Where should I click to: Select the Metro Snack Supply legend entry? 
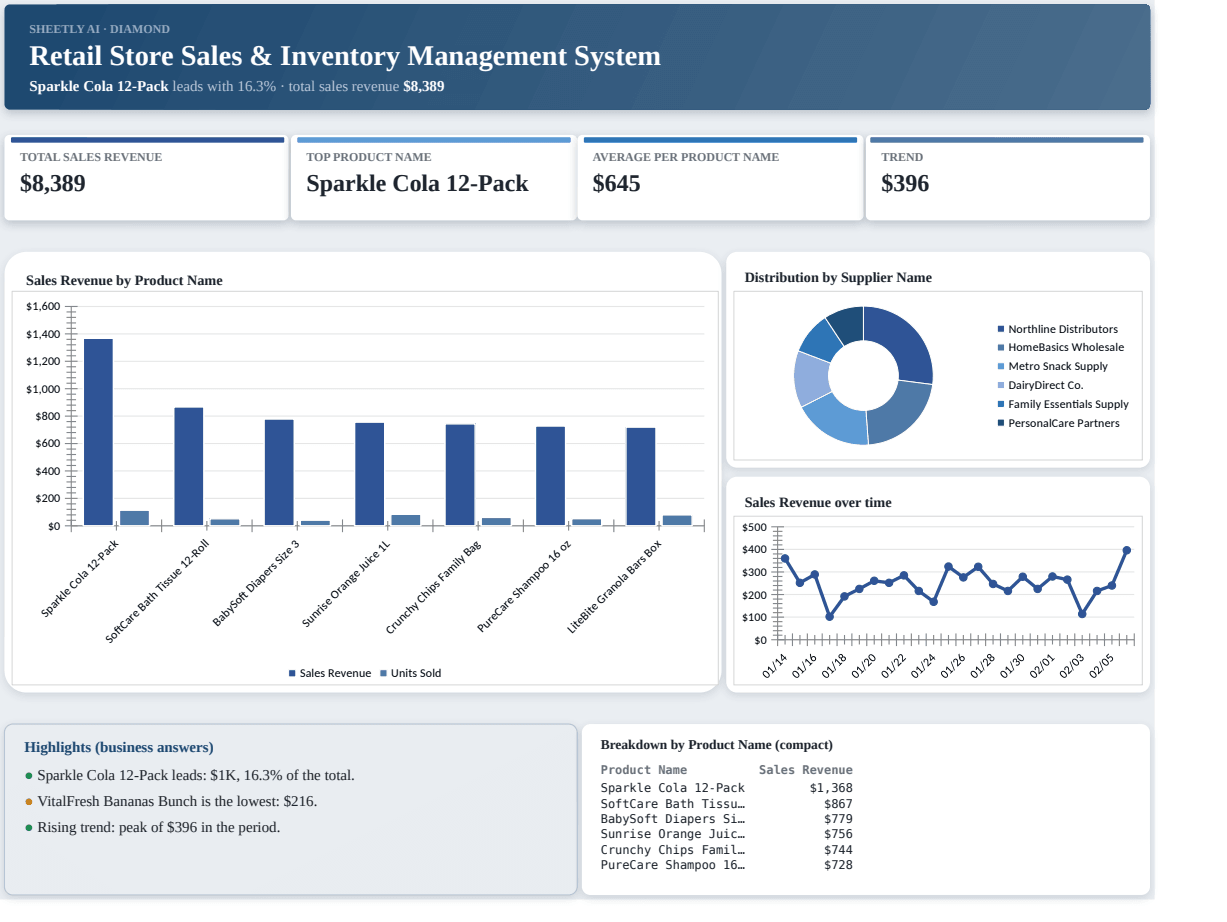click(x=1053, y=366)
